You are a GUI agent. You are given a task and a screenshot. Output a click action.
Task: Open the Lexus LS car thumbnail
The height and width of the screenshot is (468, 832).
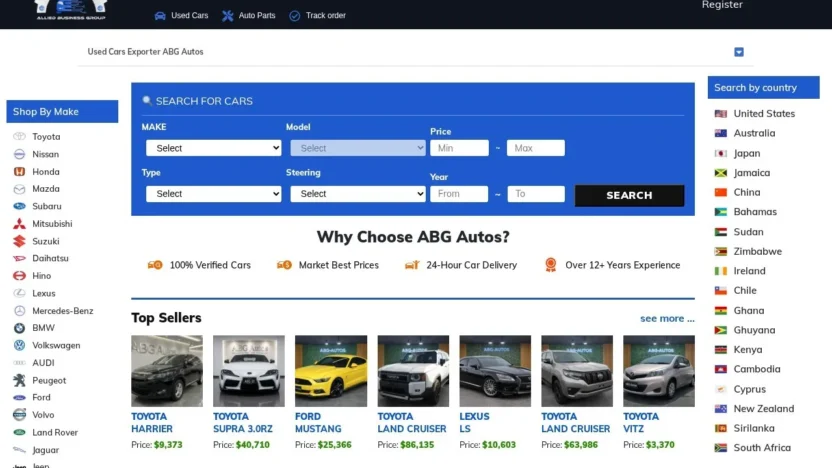[x=495, y=371]
